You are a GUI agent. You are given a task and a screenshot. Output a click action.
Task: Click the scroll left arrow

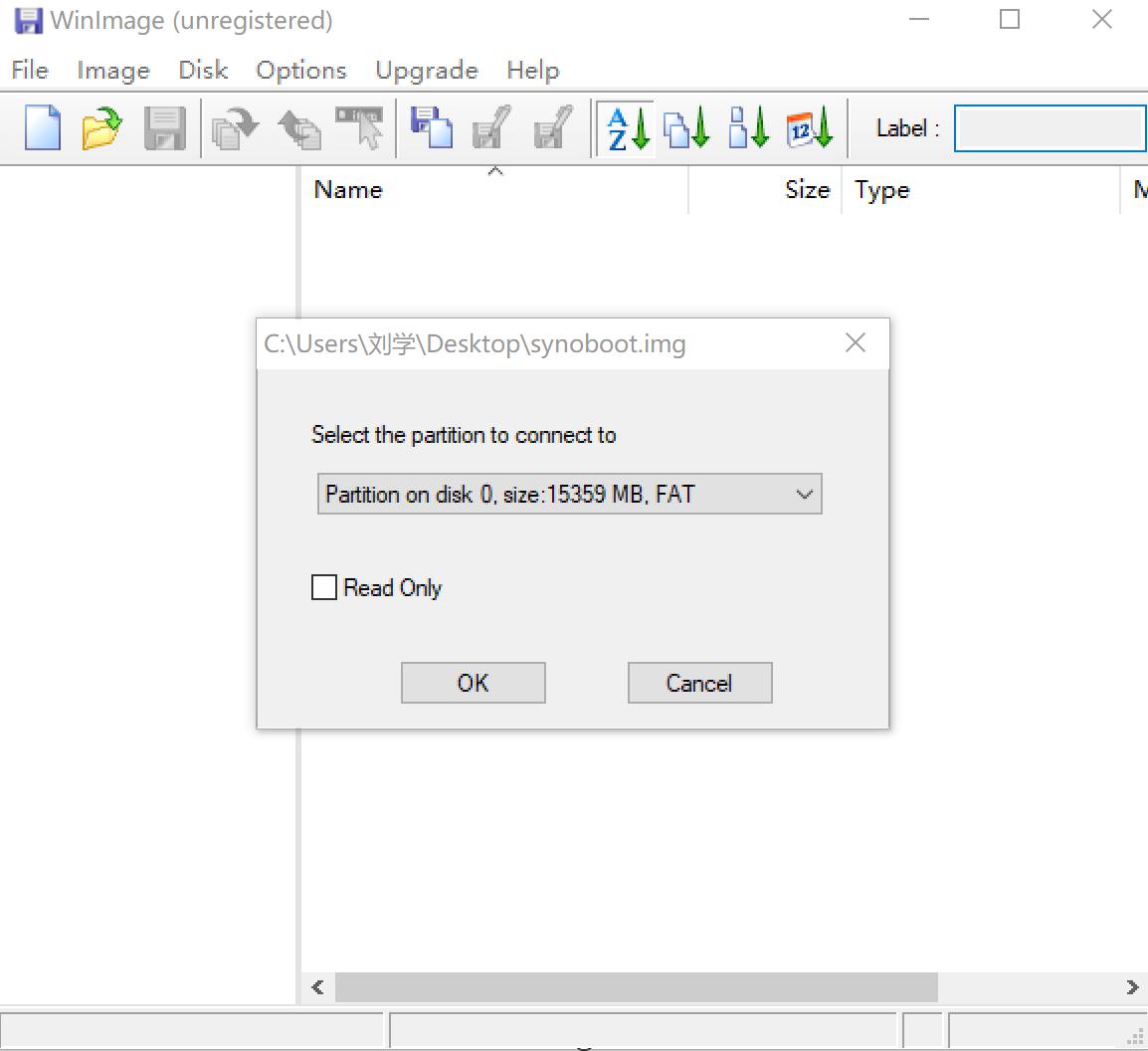point(317,987)
